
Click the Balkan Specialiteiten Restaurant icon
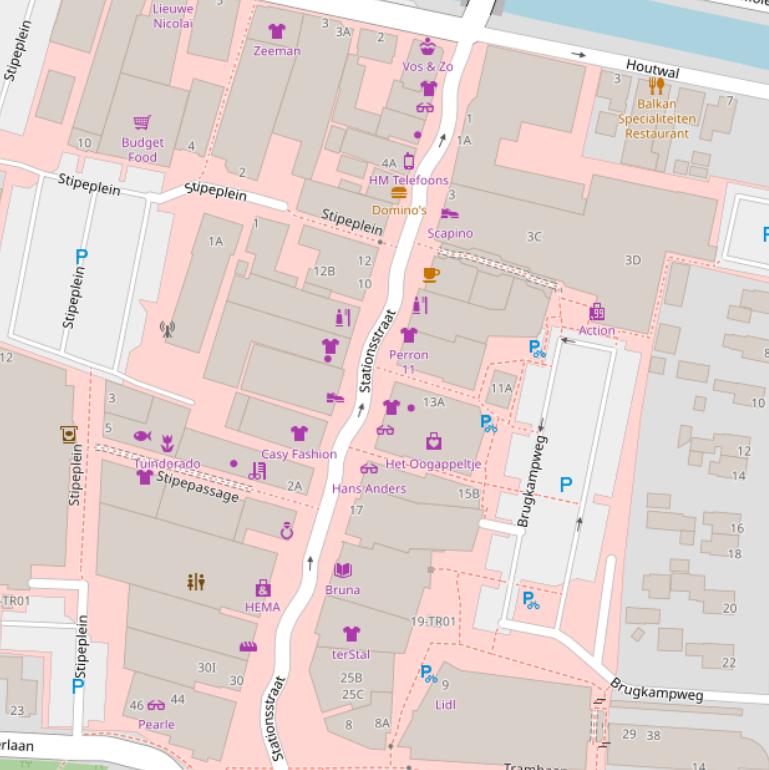point(656,86)
